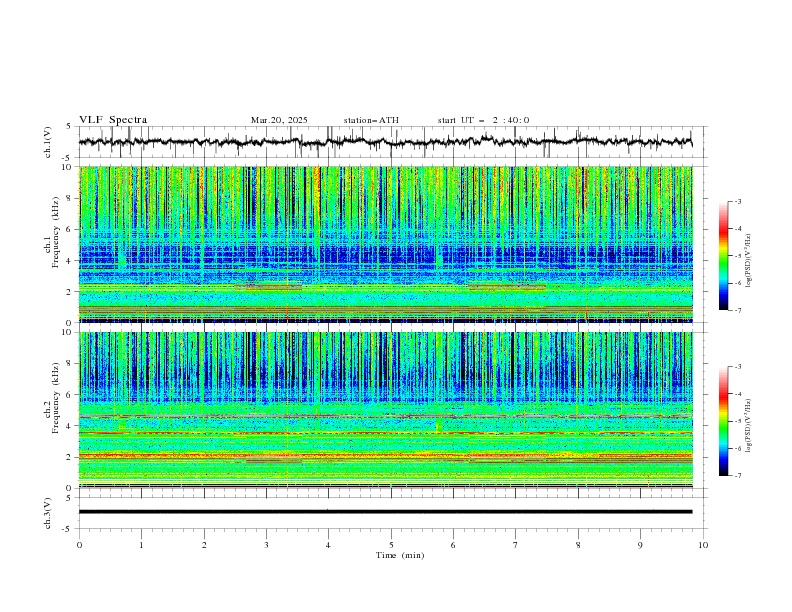The width and height of the screenshot is (792, 612).
Task: Click the ch.1 color bar log(PSD) label
Action: [748, 261]
